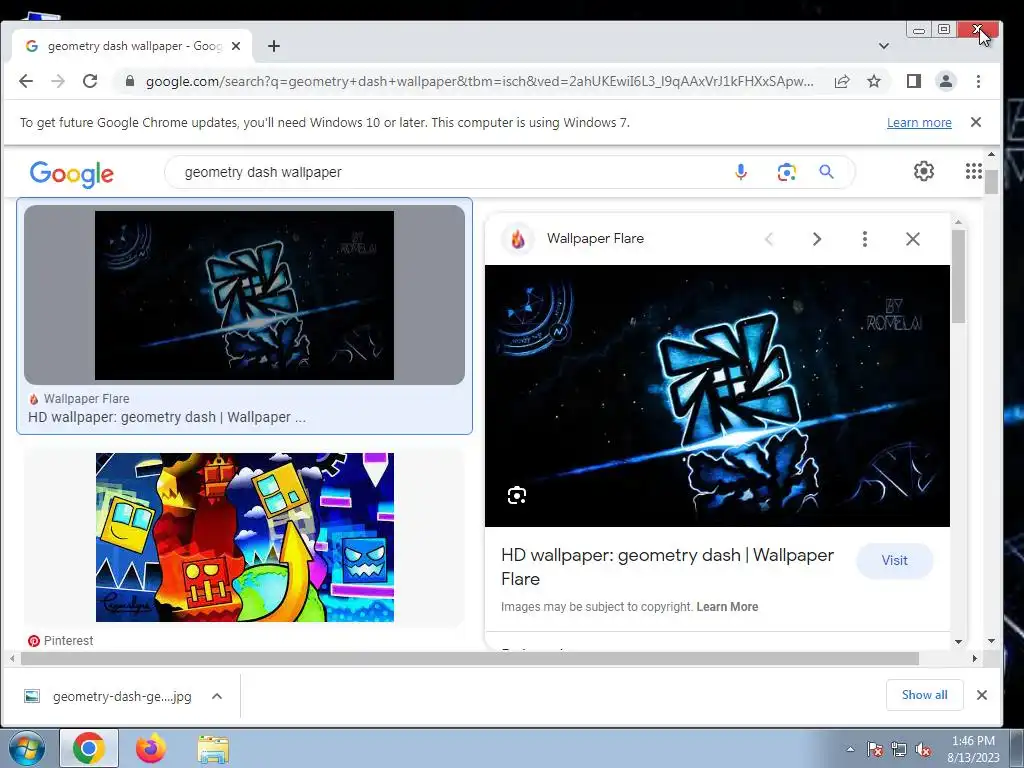The width and height of the screenshot is (1024, 768).
Task: Expand download item options chevron
Action: coord(217,696)
